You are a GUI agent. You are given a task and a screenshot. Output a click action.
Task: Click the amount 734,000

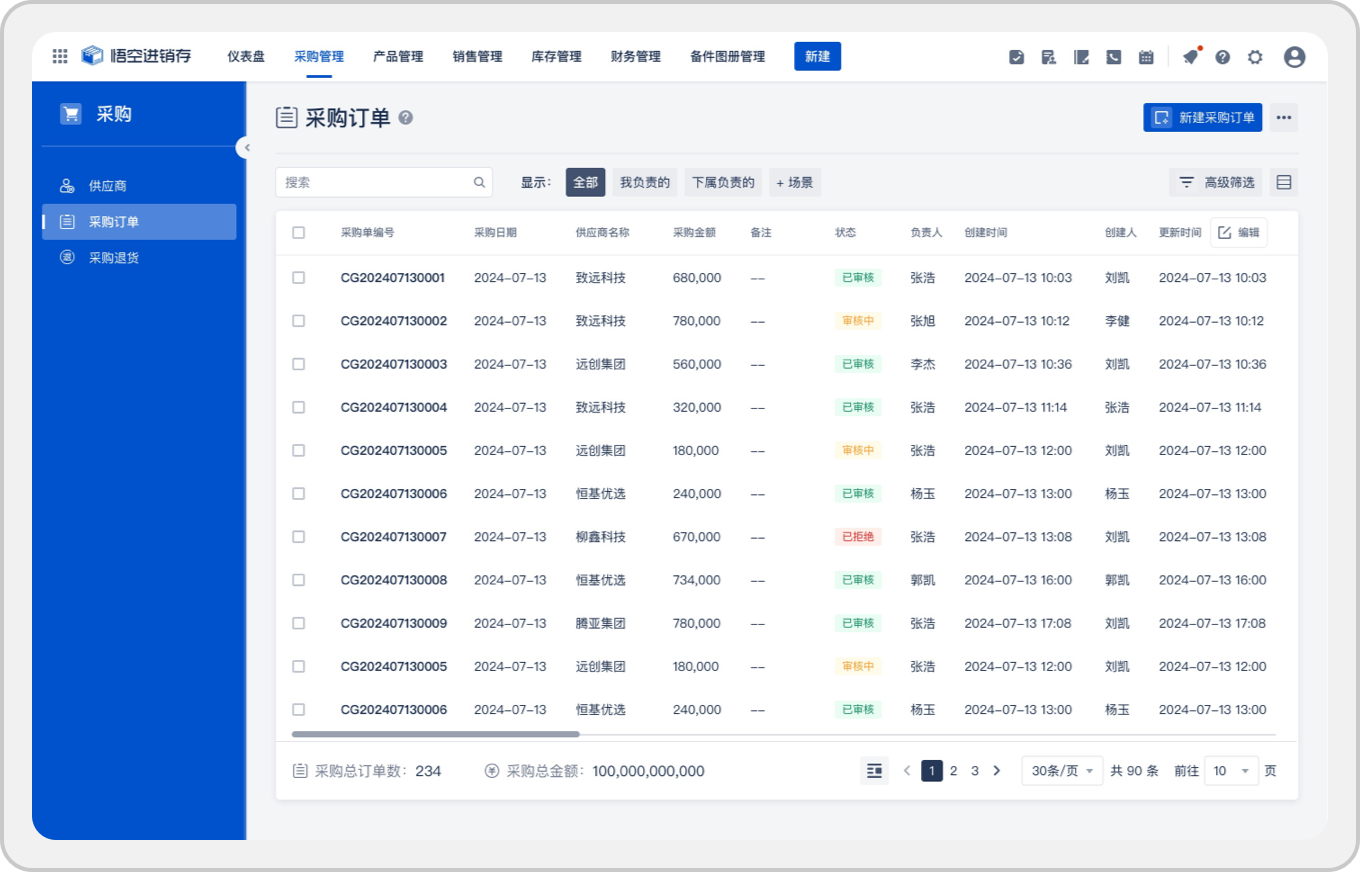pyautogui.click(x=697, y=580)
